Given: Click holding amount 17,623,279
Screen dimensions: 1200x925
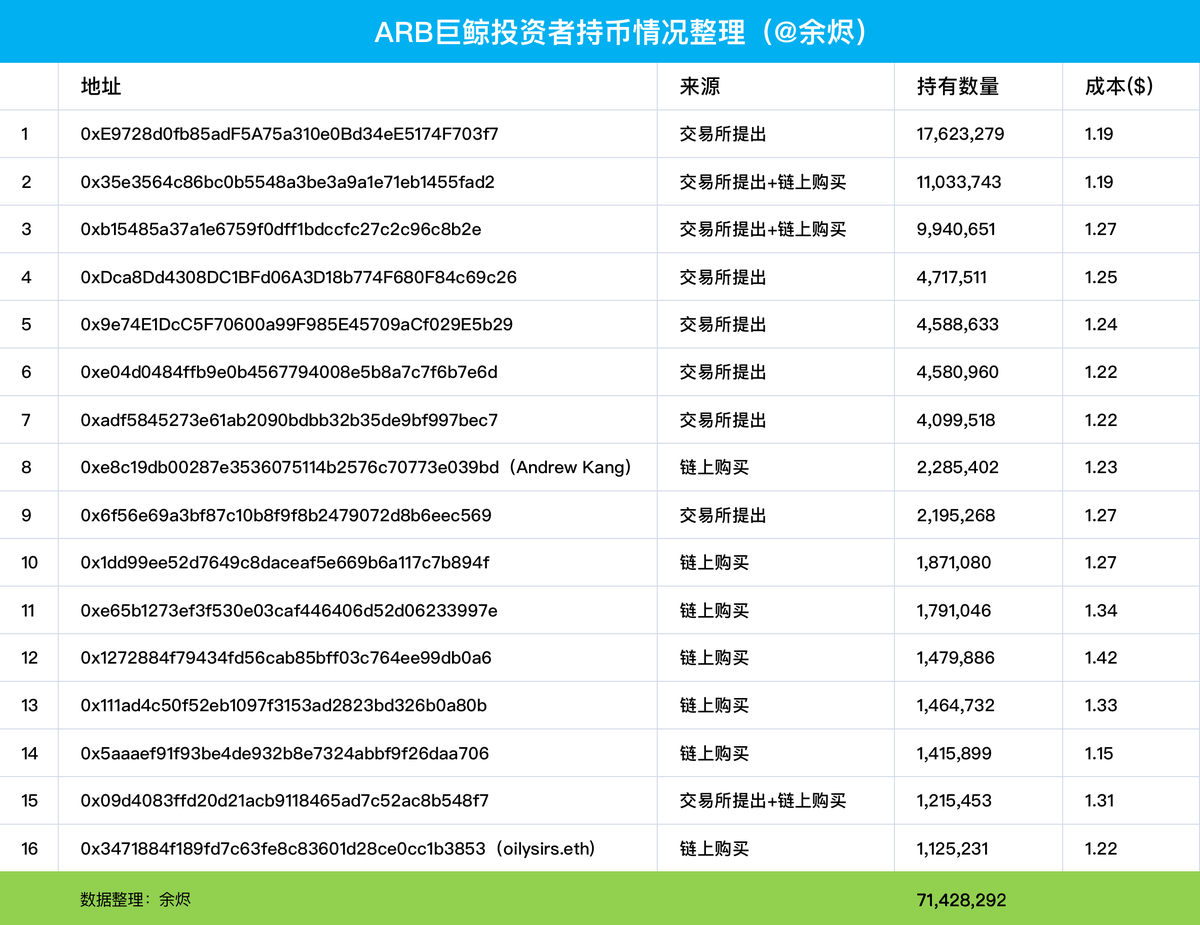Looking at the screenshot, I should [x=961, y=134].
